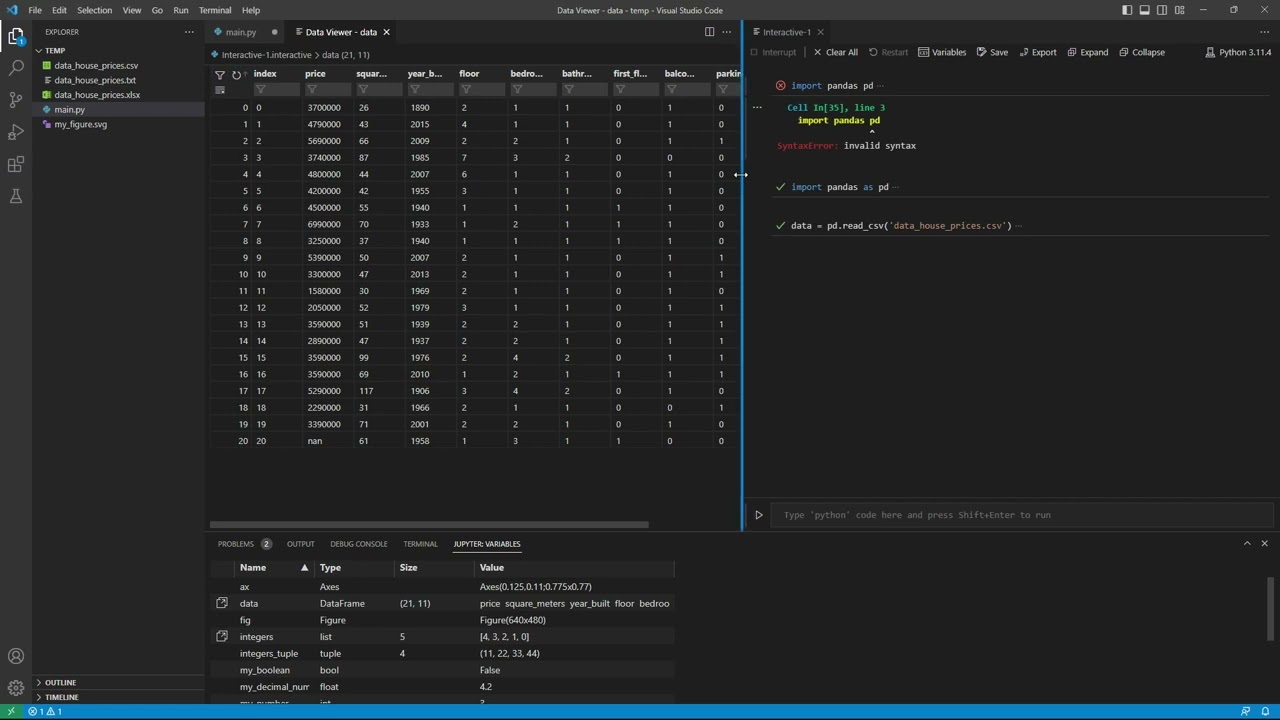
Task: Open the Selection menu
Action: tap(94, 10)
